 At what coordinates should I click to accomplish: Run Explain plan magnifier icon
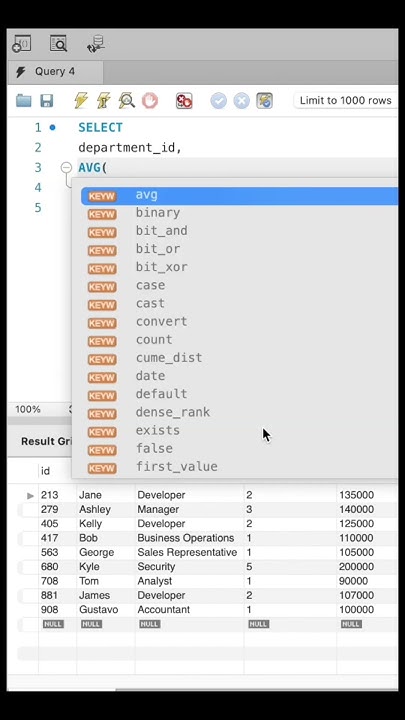127,101
